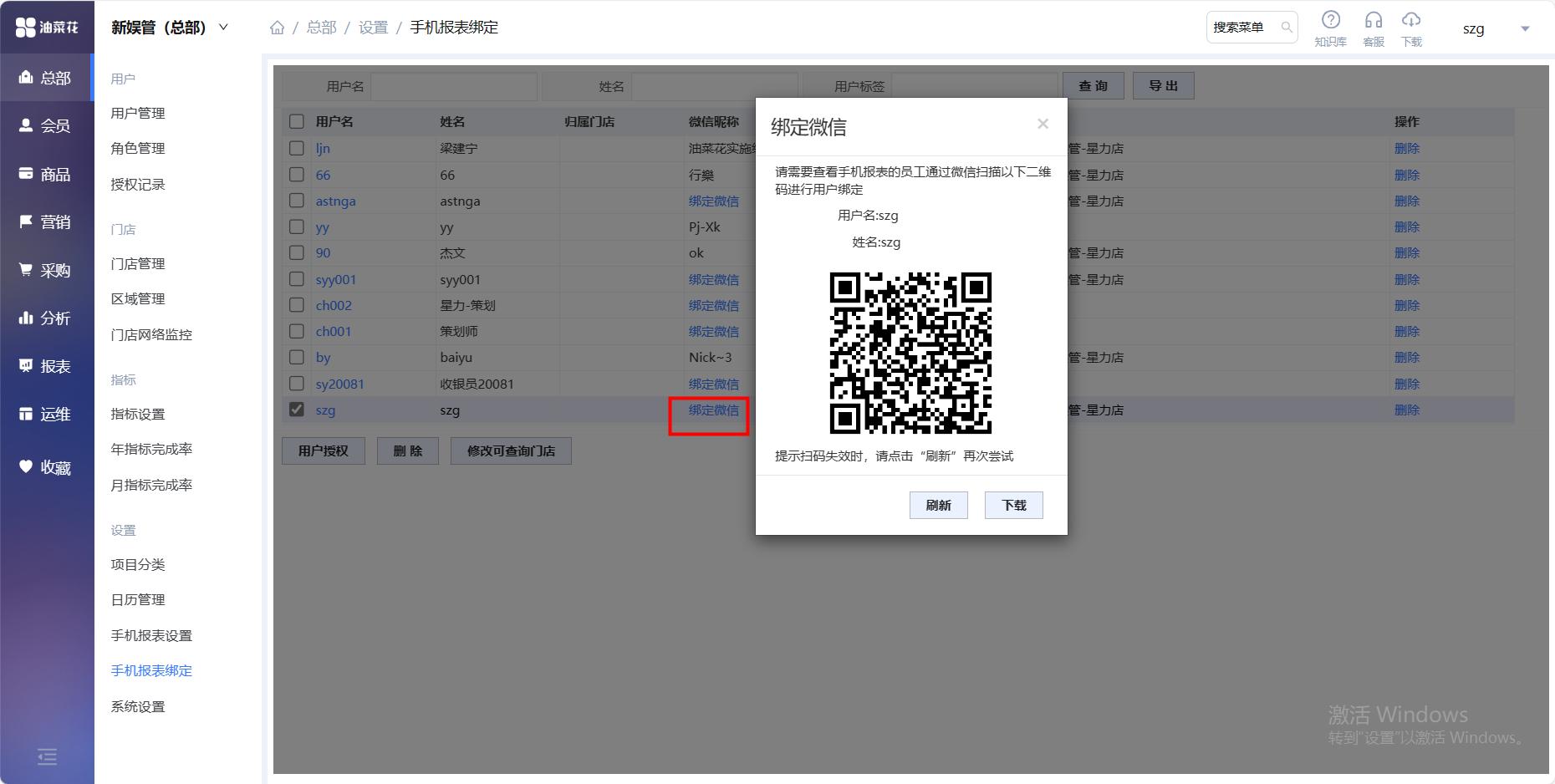Close the 绑定微信 dialog
Image resolution: width=1555 pixels, height=784 pixels.
point(1043,124)
